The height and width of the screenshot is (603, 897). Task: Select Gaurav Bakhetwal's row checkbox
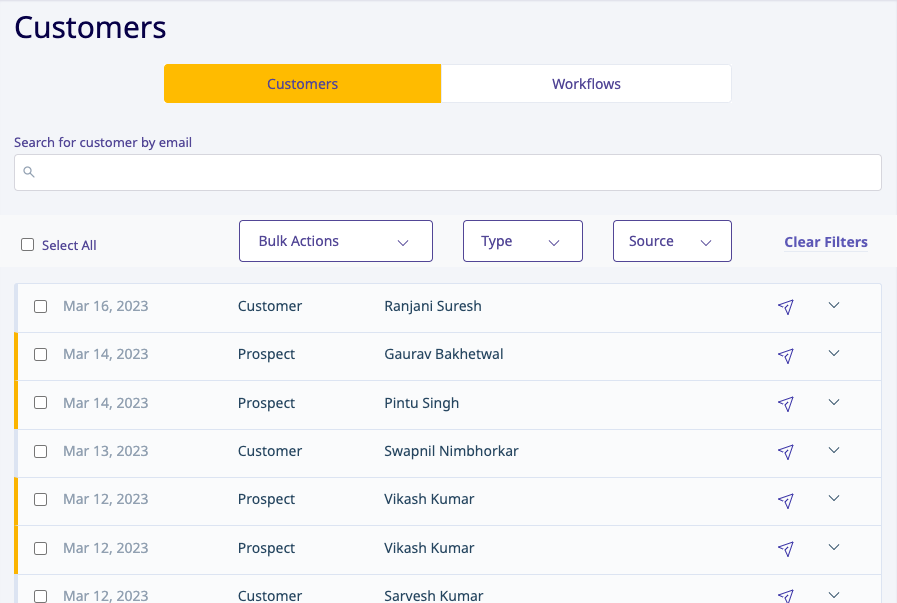coord(41,355)
